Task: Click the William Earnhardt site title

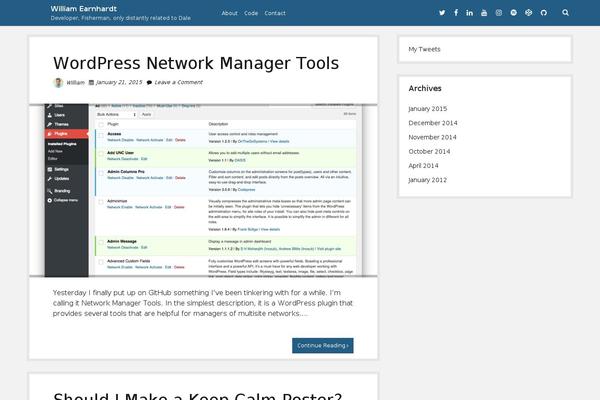Action: [x=84, y=8]
